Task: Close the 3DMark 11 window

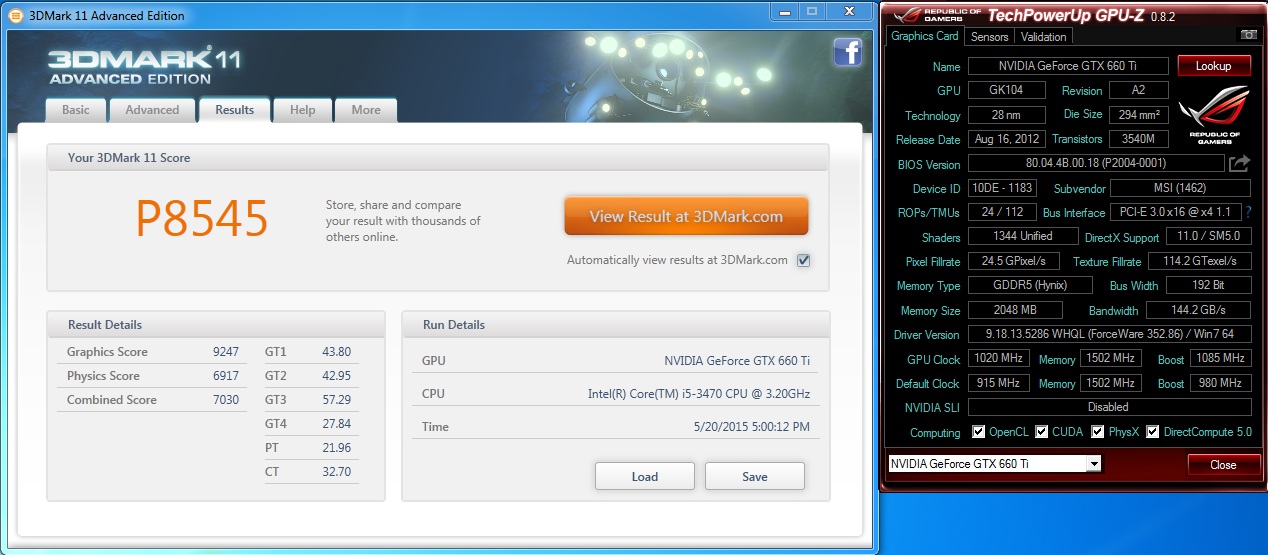Action: (850, 12)
